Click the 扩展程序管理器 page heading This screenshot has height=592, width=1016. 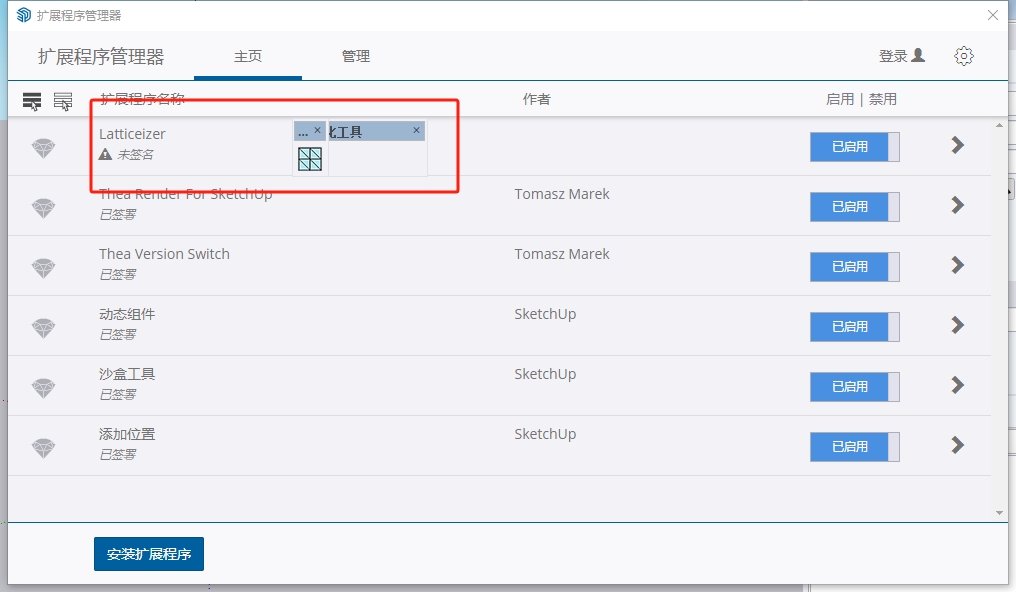click(x=101, y=56)
